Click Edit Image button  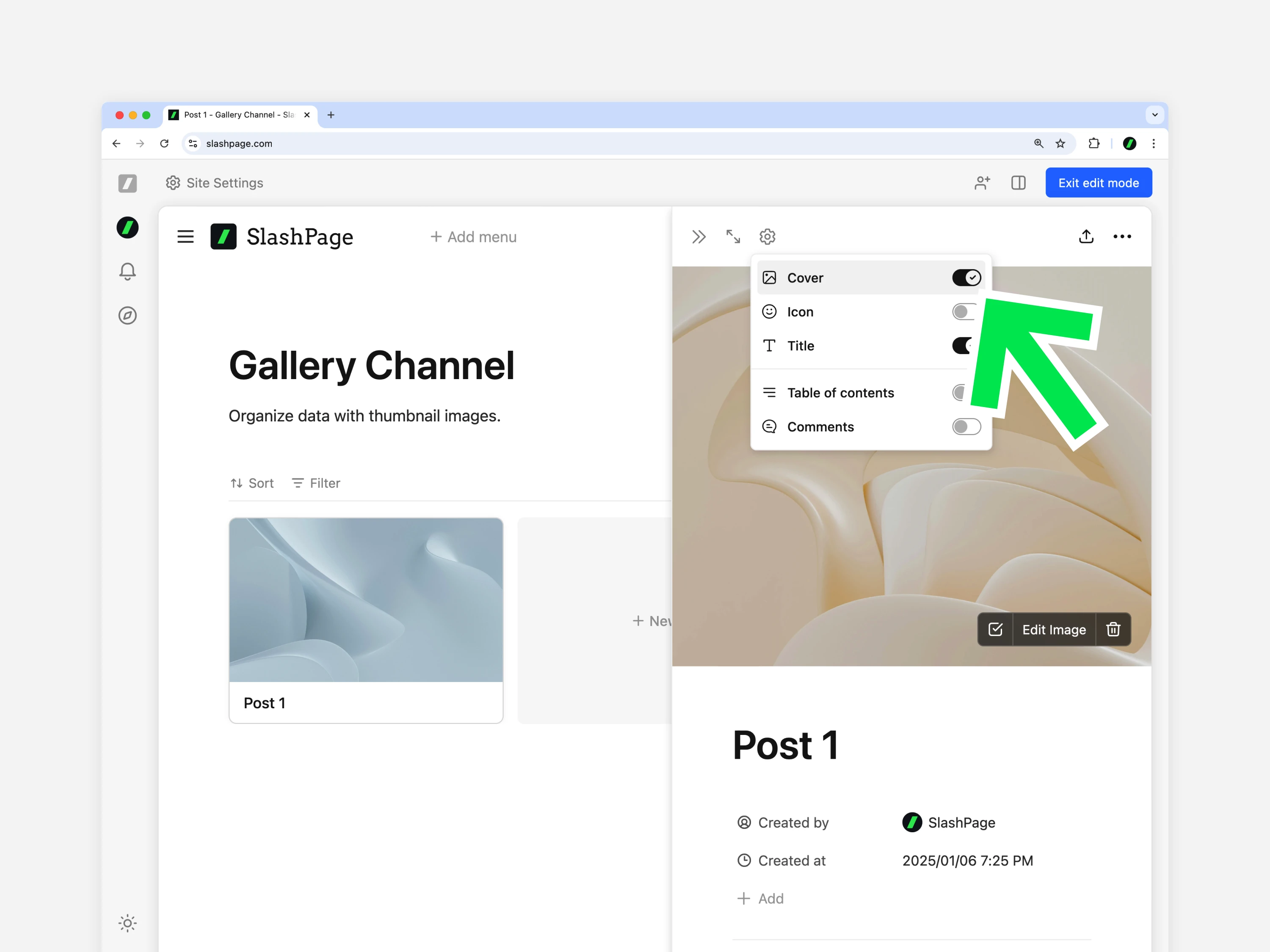click(1054, 630)
